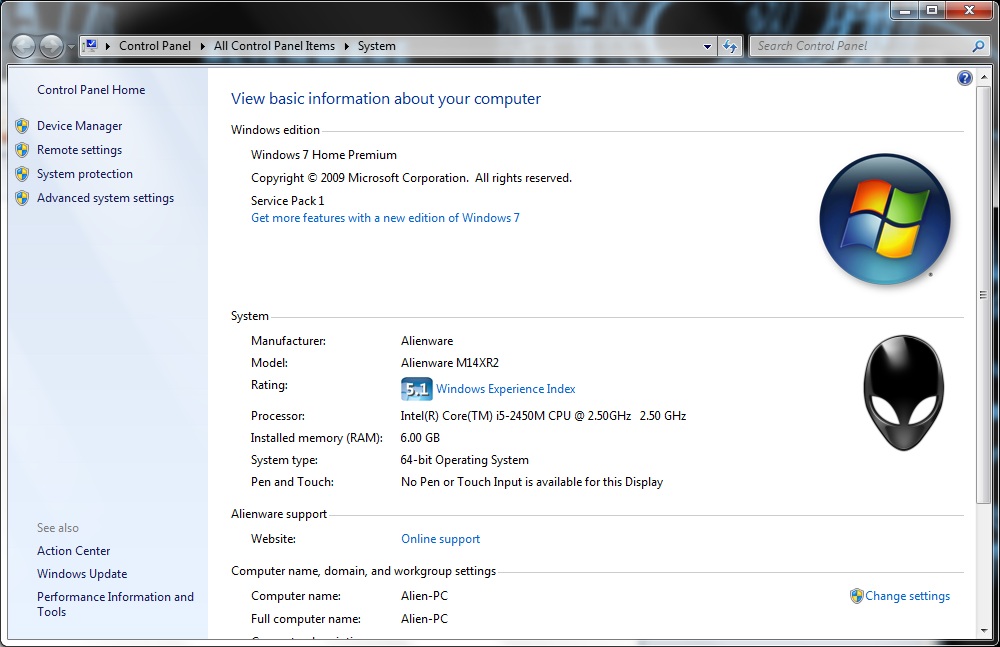Minimize the System window

point(904,10)
